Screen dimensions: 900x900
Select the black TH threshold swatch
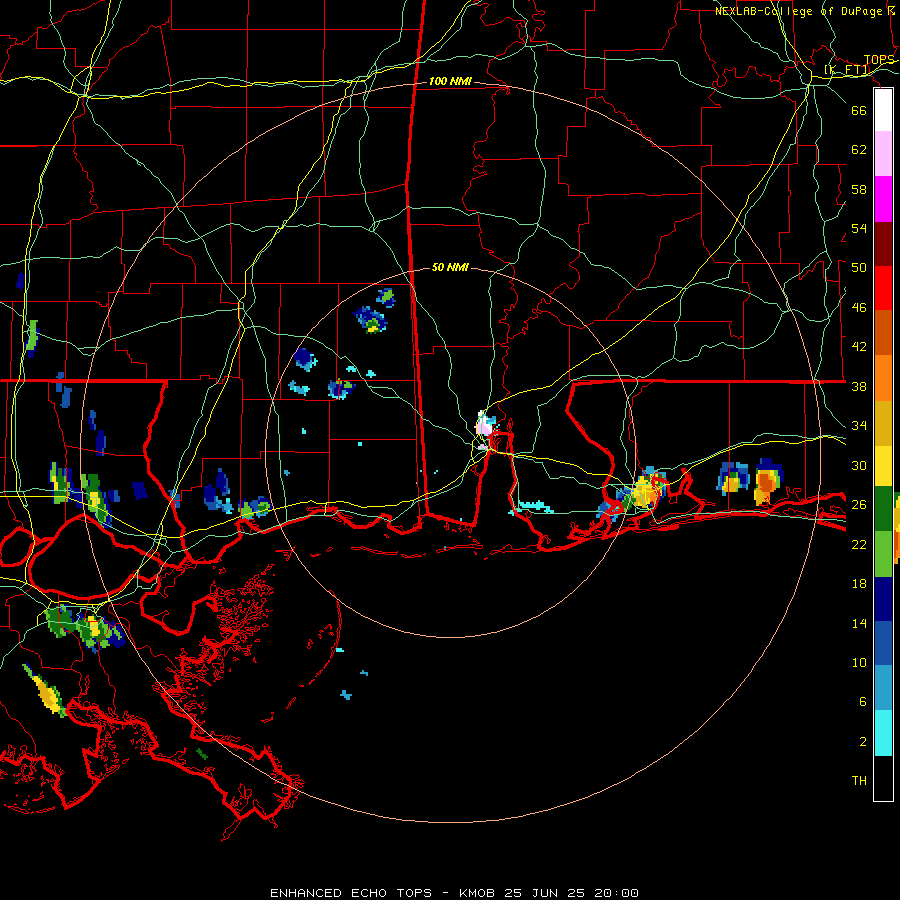click(x=883, y=778)
